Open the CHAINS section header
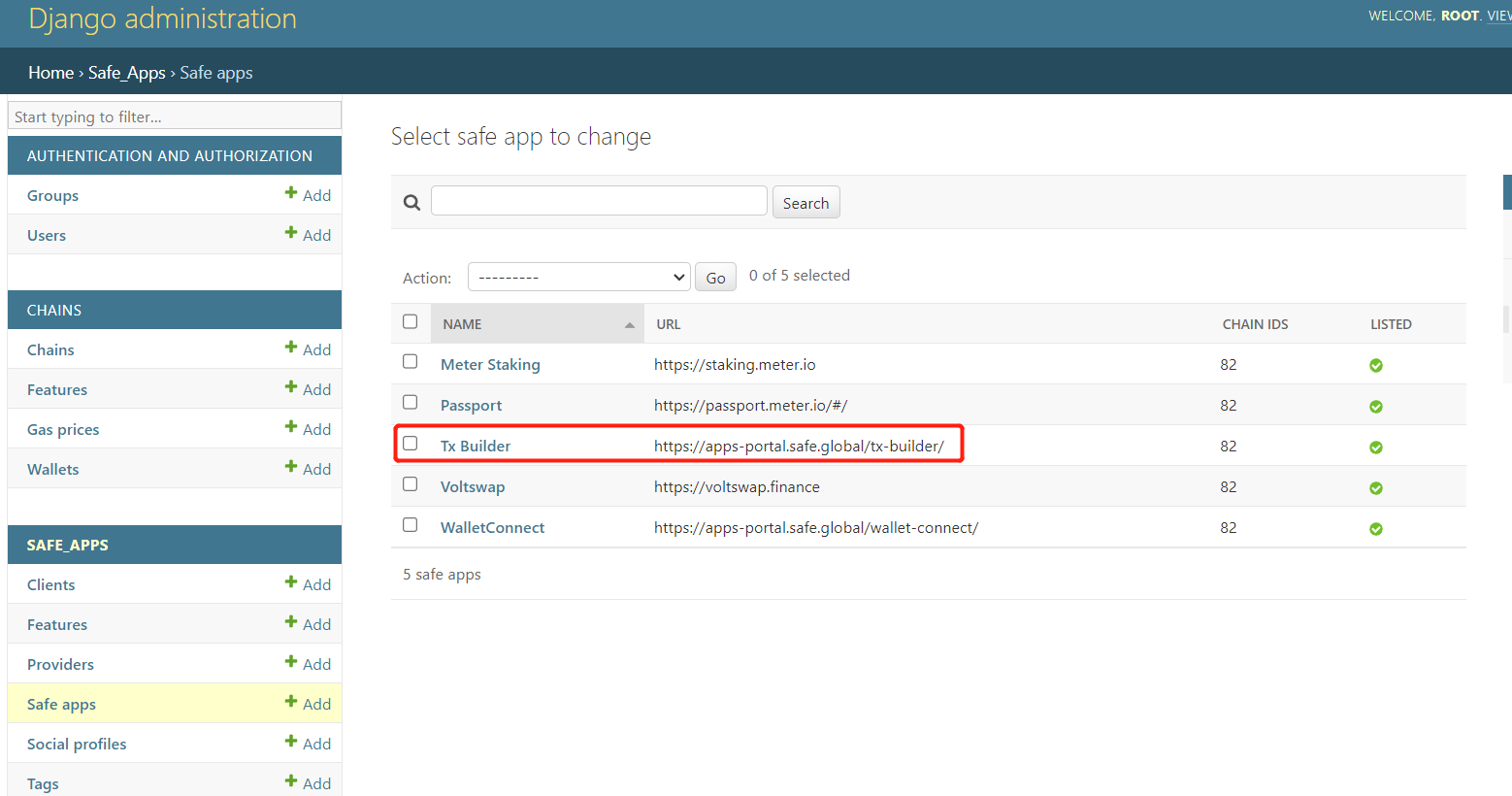Screen dimensions: 1512x796 tap(54, 310)
